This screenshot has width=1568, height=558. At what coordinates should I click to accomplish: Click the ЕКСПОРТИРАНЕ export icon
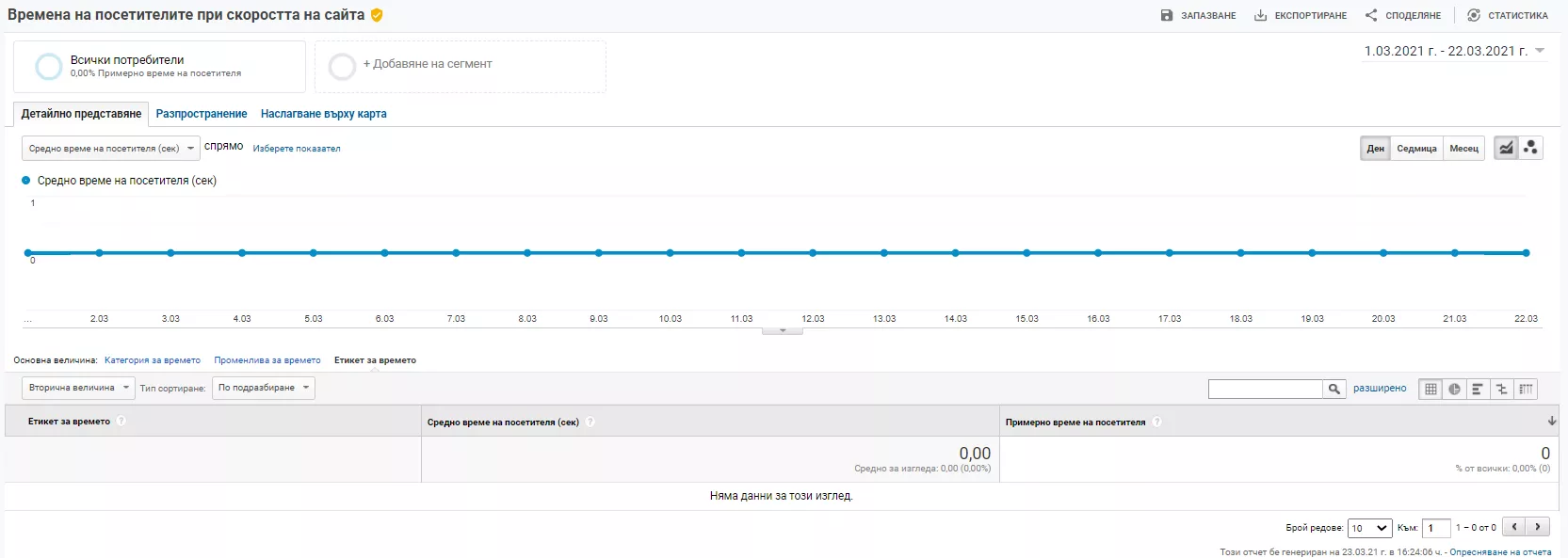click(1260, 15)
